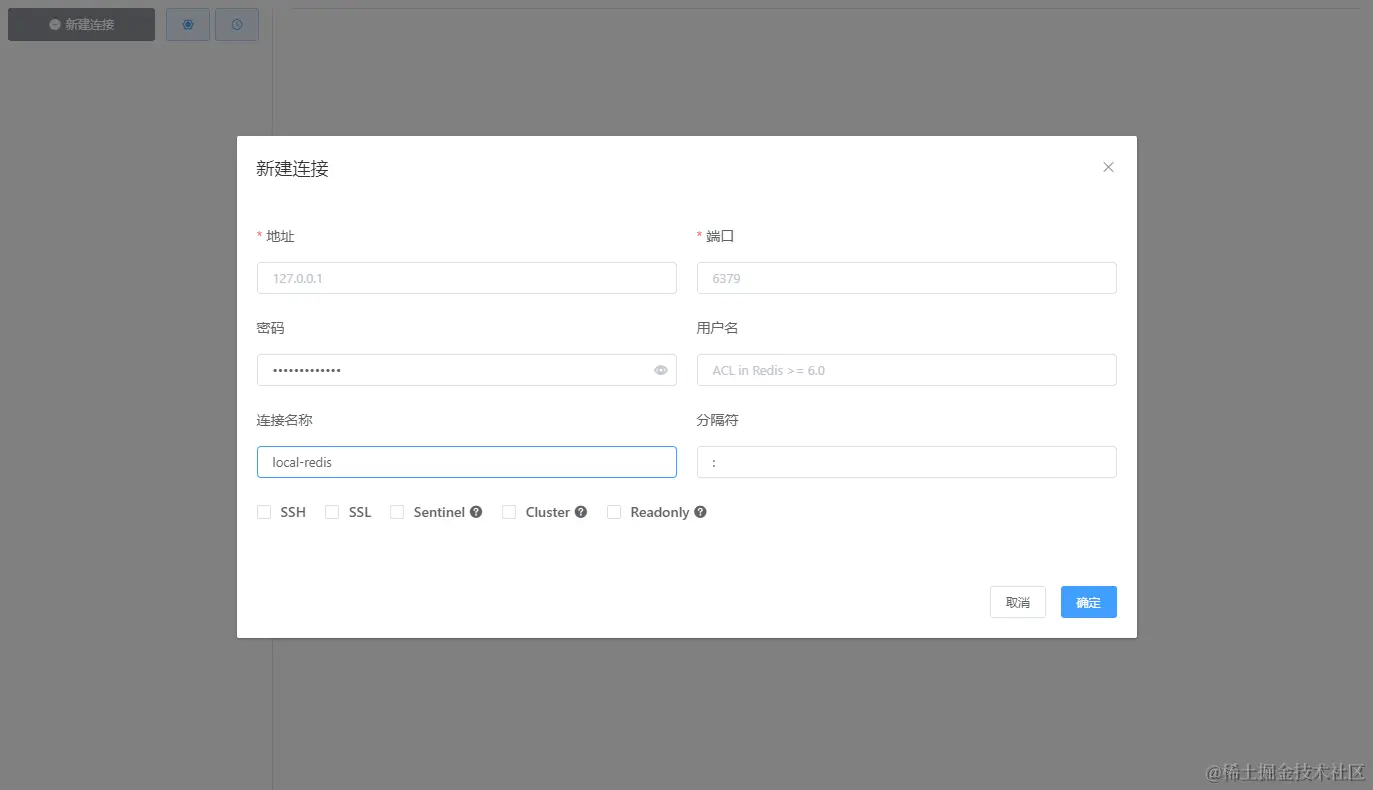The height and width of the screenshot is (790, 1373).
Task: Check the Readonly option
Action: (x=614, y=512)
